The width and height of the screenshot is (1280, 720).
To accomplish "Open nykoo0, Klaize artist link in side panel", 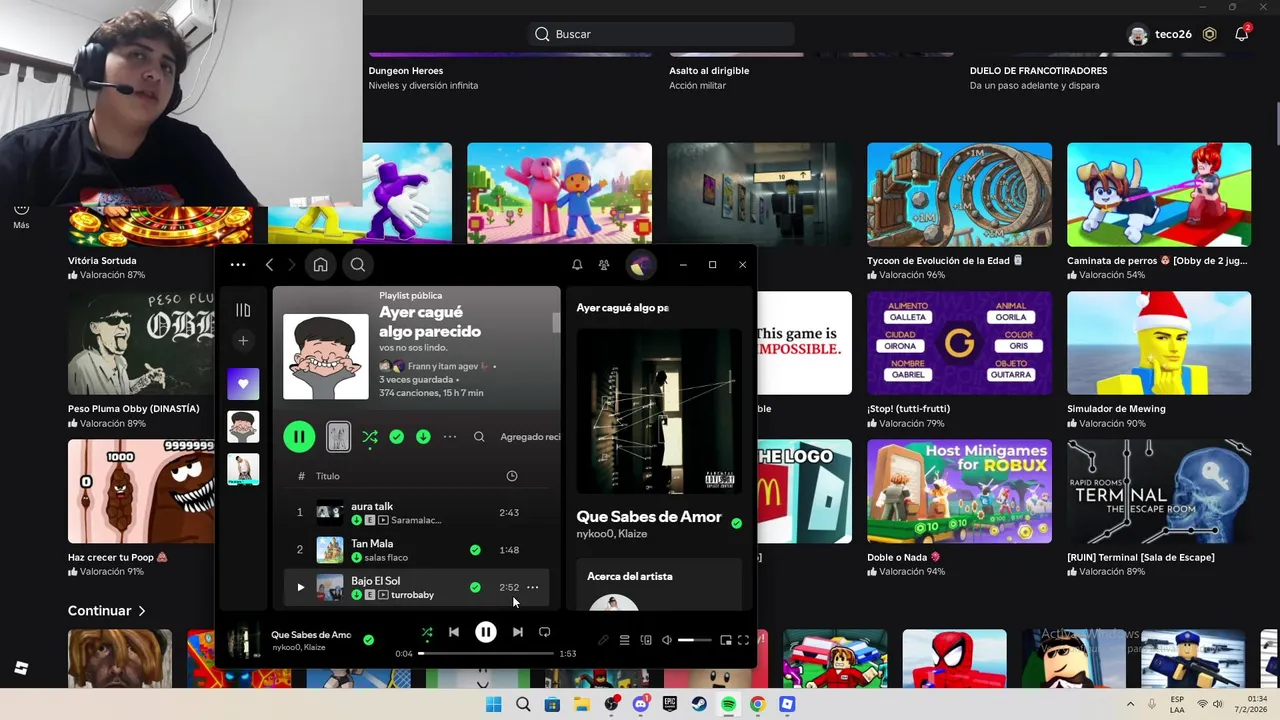I will click(611, 534).
